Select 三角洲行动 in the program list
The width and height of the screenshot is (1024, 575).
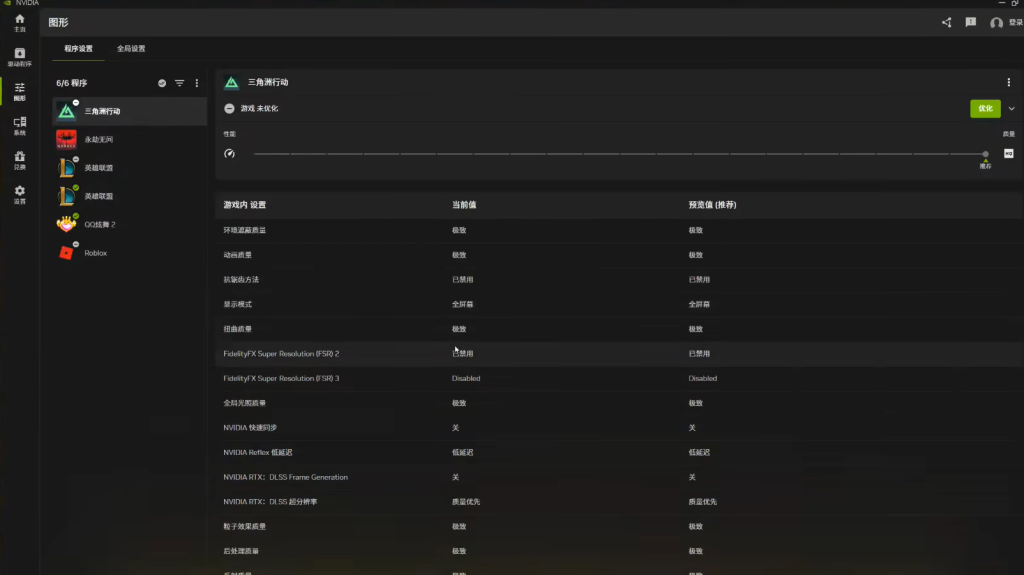point(129,111)
